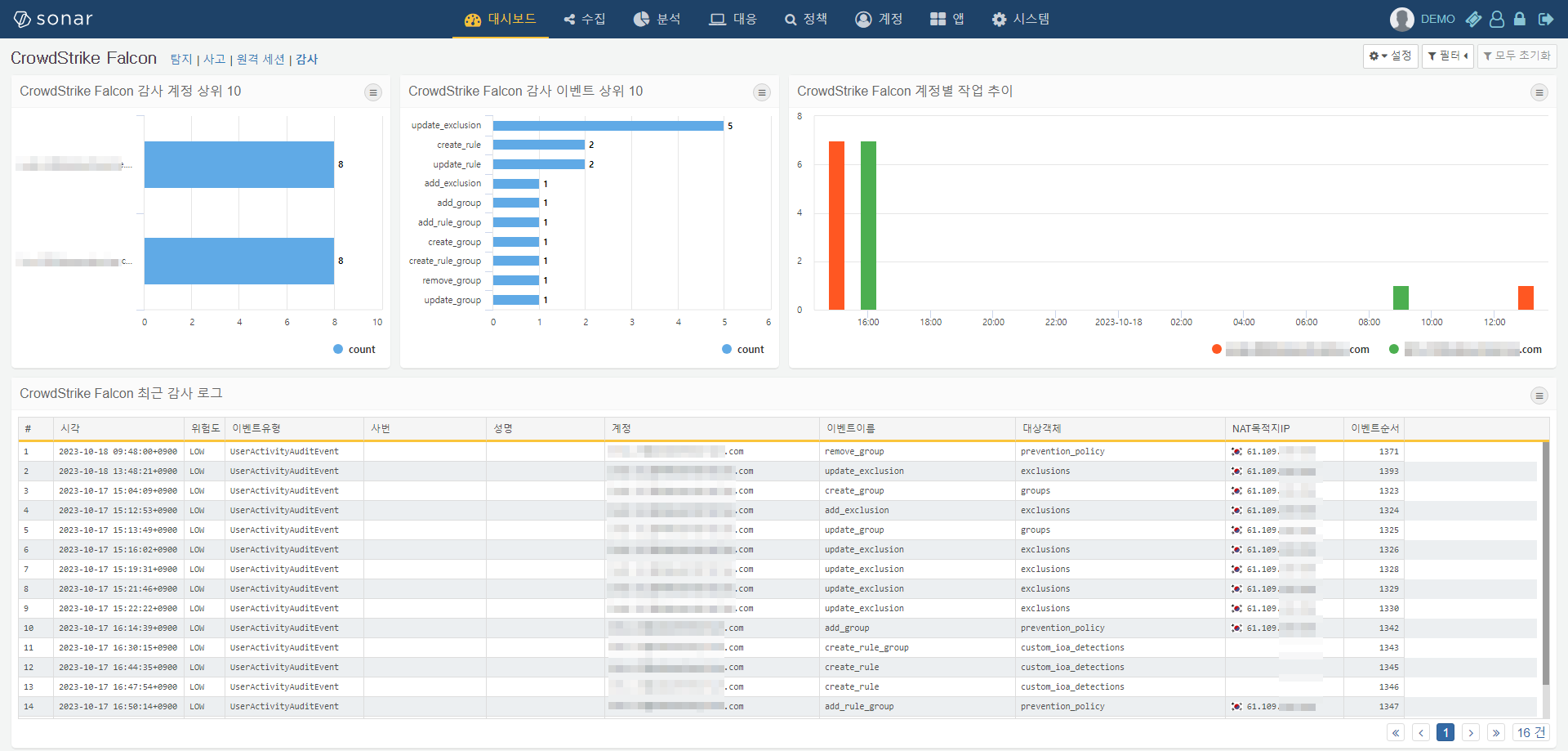
Task: Open menu of 감사 계정 상위 10 panel
Action: click(373, 92)
